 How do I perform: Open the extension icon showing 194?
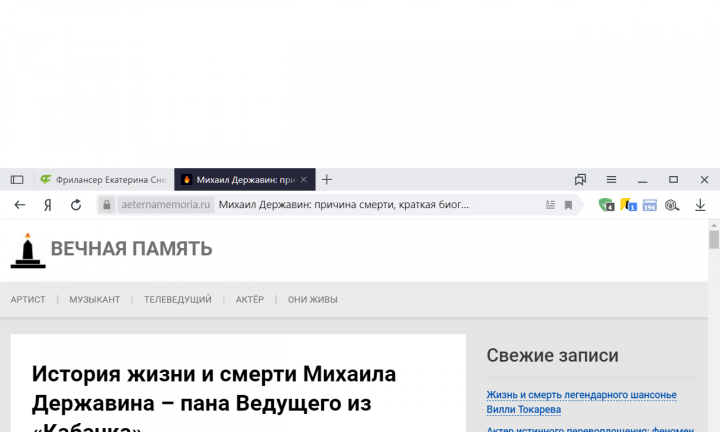[x=649, y=205]
